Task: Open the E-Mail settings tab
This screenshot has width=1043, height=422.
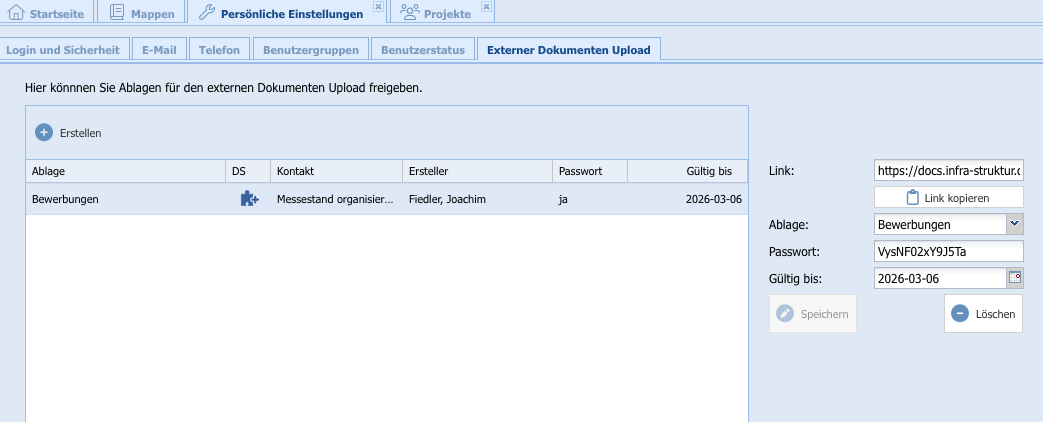Action: pyautogui.click(x=159, y=50)
